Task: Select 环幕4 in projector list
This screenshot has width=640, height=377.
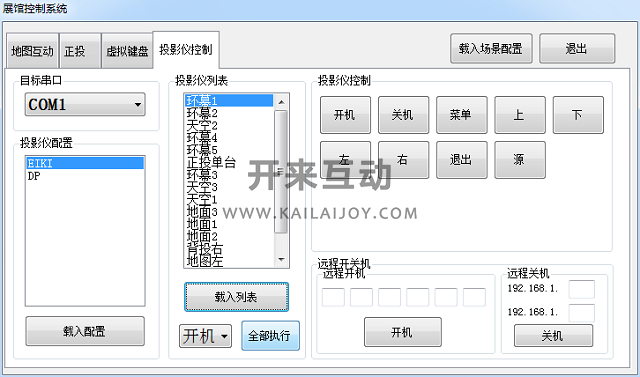Action: coord(229,137)
